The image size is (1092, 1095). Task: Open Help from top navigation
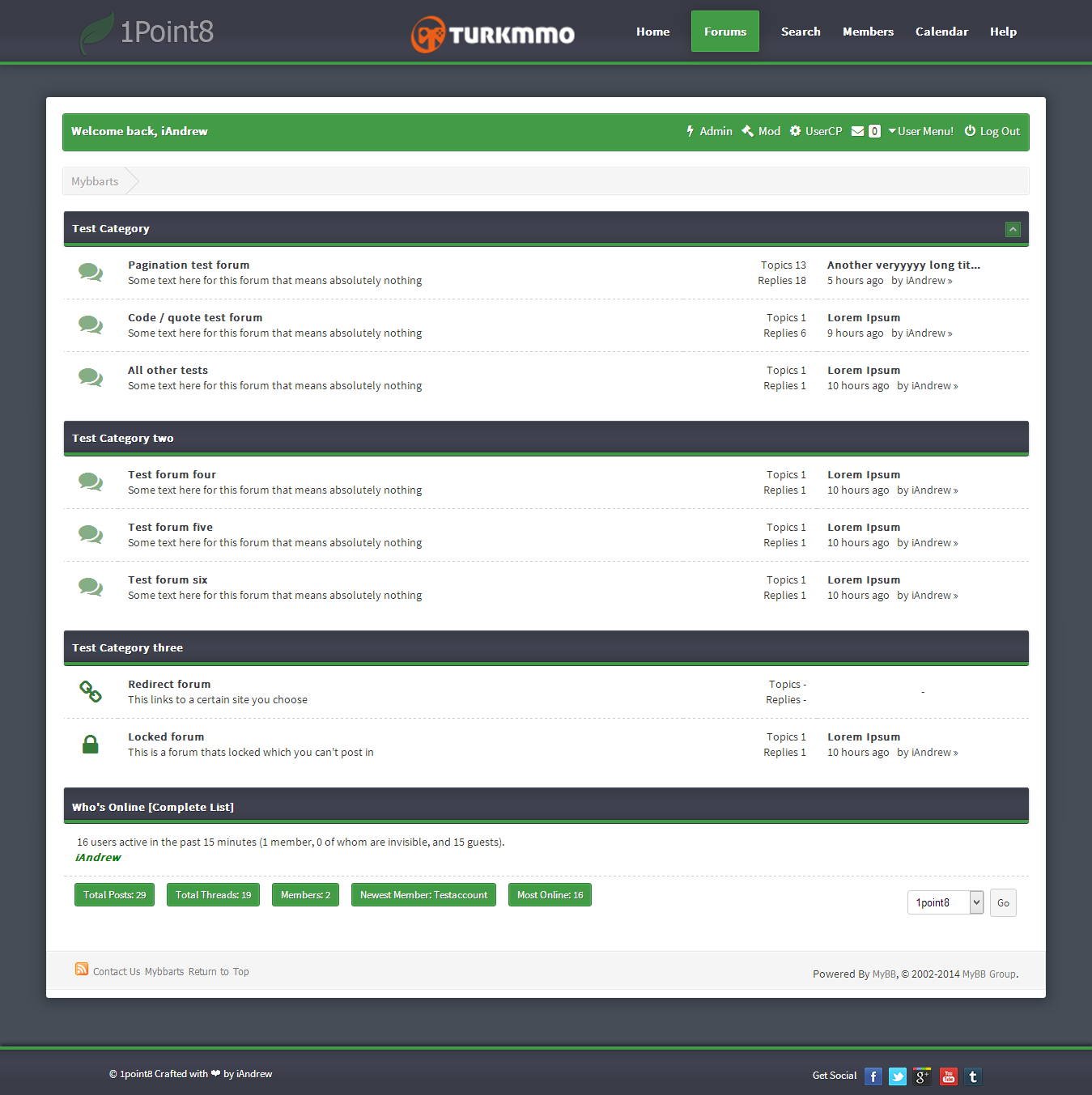point(1003,32)
